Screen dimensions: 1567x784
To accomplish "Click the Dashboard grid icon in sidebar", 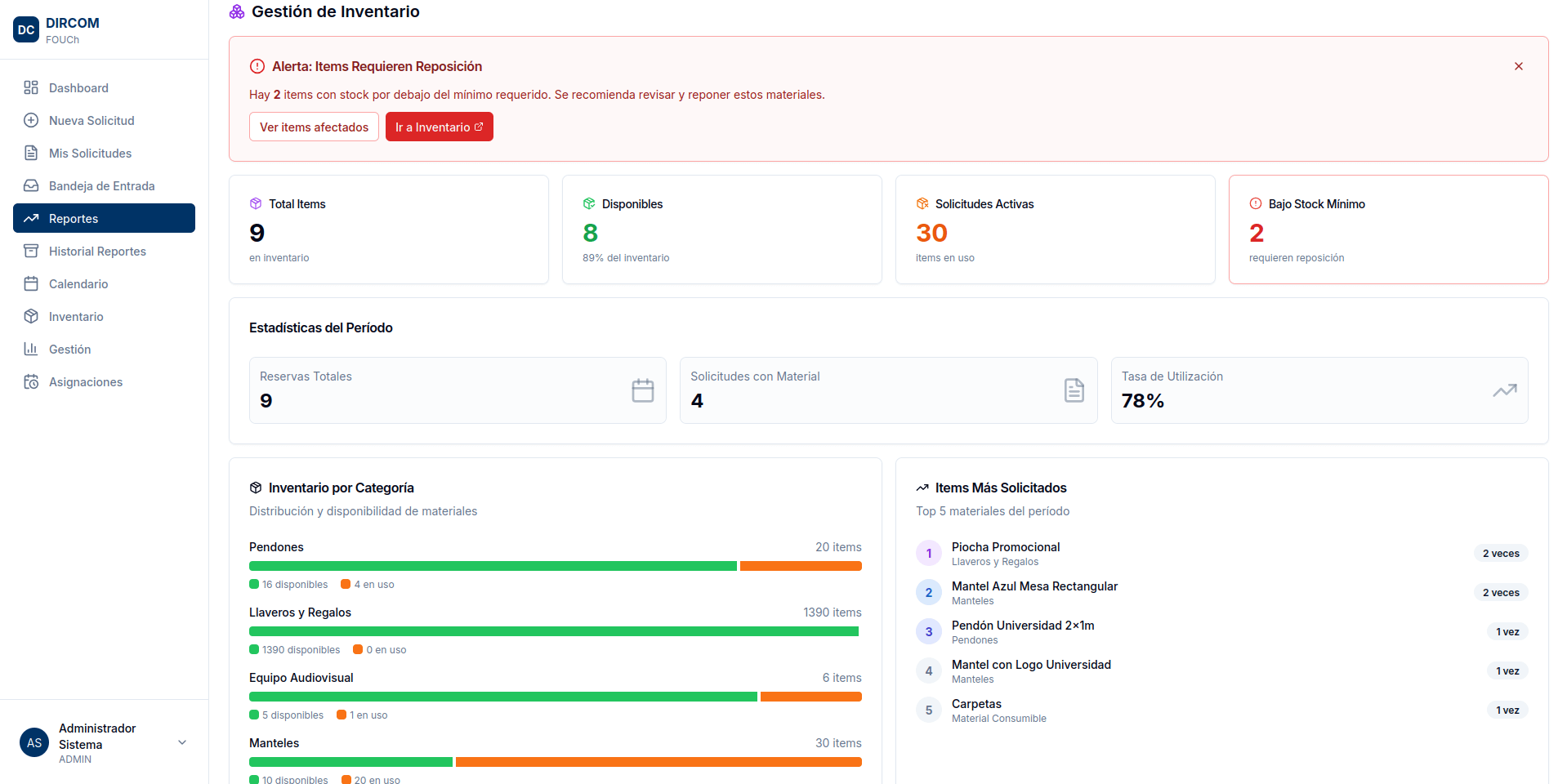I will (x=31, y=87).
